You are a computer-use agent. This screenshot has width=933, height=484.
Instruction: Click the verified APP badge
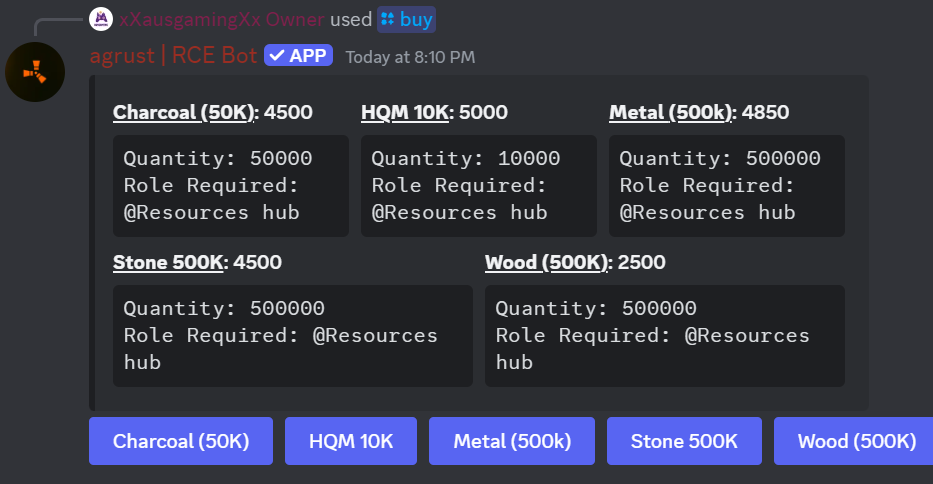click(x=298, y=55)
